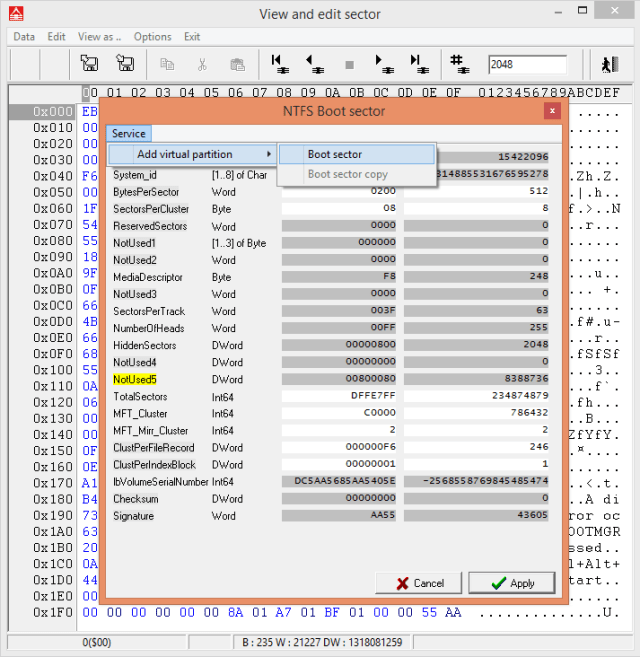
Task: Click the first save sector icon
Action: [89, 64]
